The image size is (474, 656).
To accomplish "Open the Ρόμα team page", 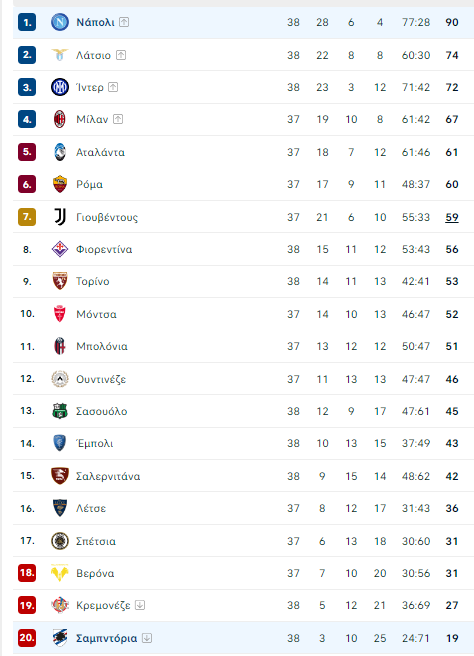I will coord(89,184).
